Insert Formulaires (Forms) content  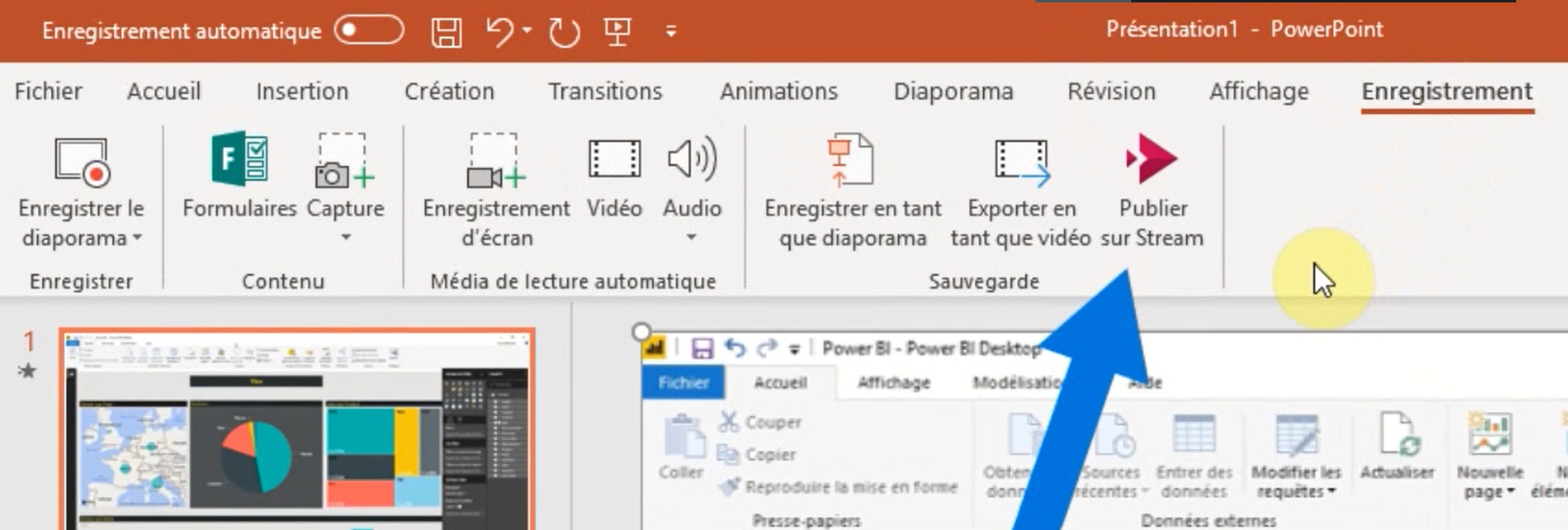pos(239,174)
